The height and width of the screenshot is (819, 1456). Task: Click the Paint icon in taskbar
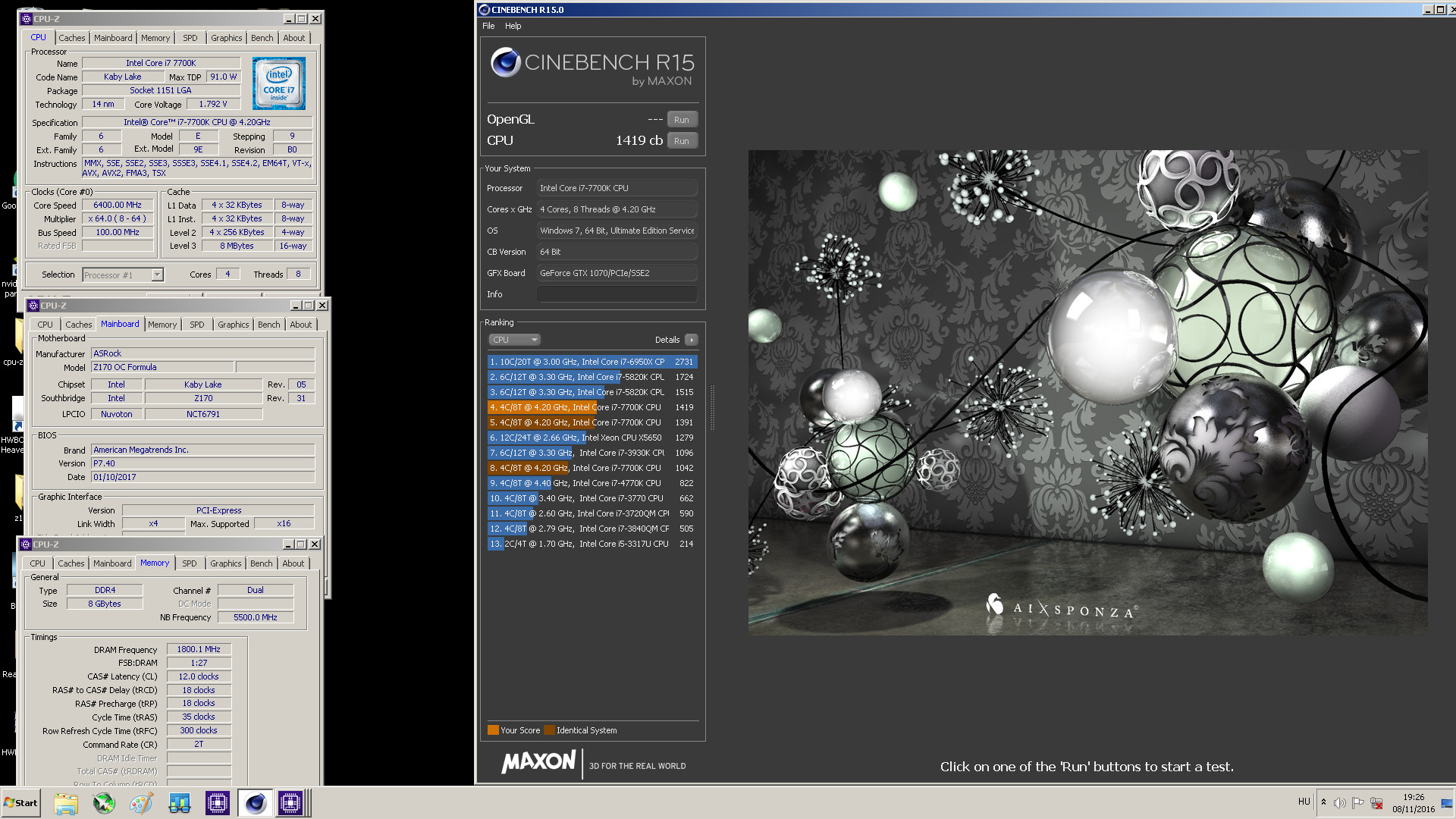[x=141, y=803]
